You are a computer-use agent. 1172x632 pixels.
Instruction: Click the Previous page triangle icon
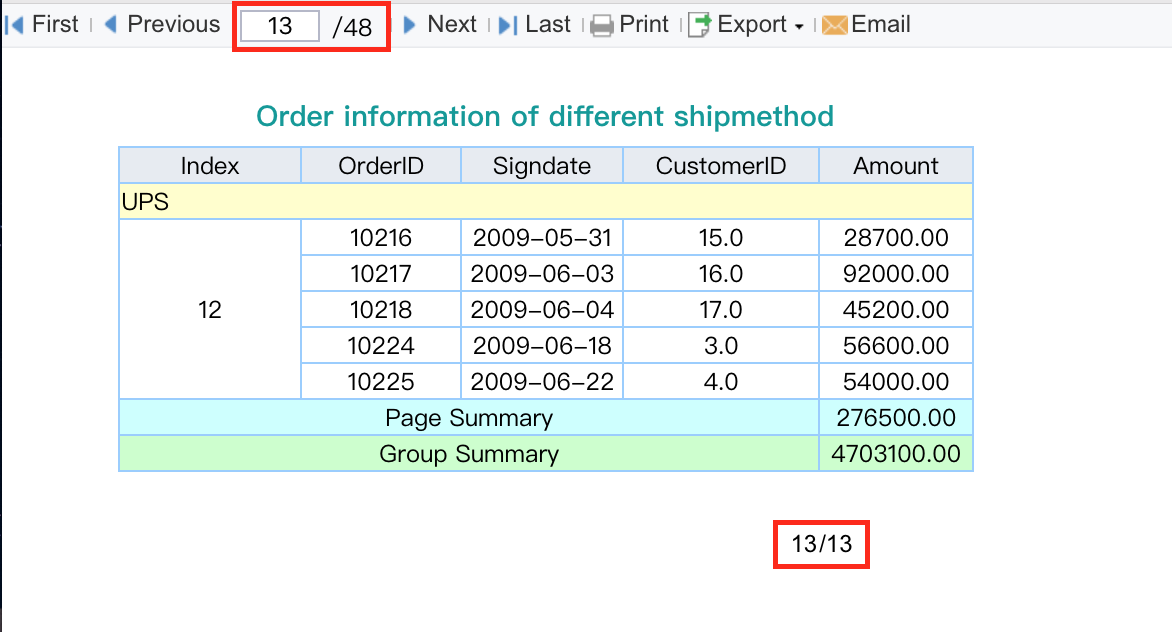tap(111, 24)
